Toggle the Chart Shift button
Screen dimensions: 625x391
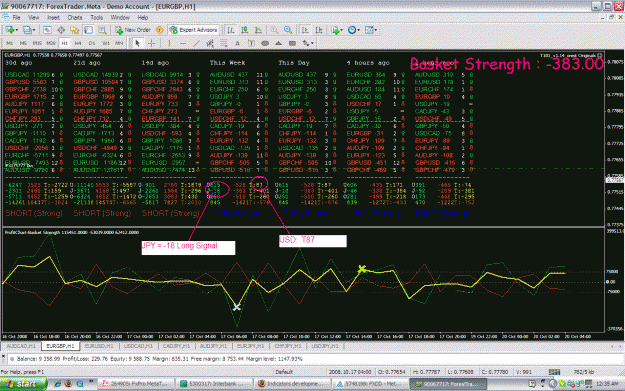319,30
